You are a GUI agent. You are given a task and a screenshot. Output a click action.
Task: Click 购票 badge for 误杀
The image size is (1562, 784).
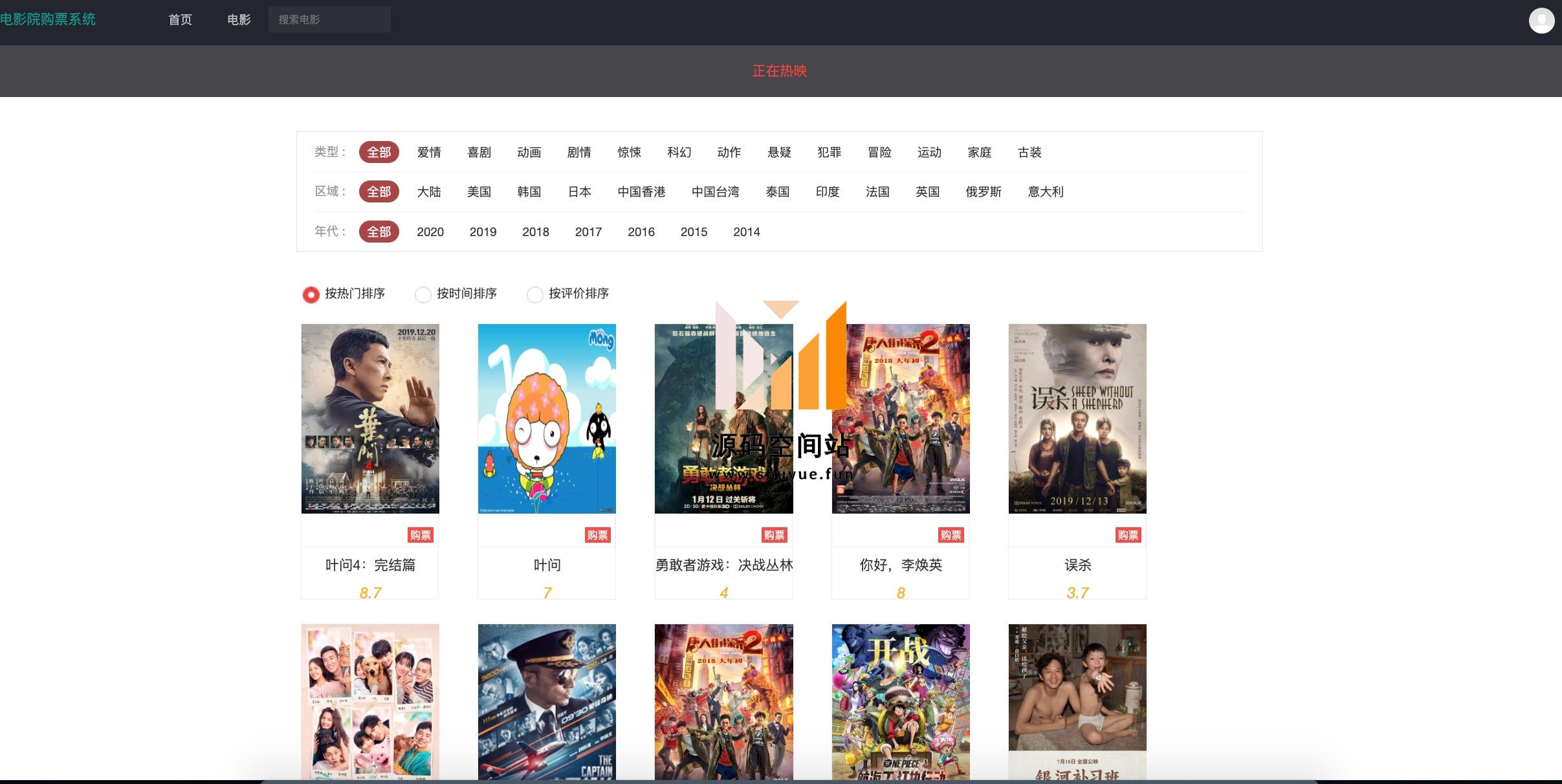pos(1128,535)
